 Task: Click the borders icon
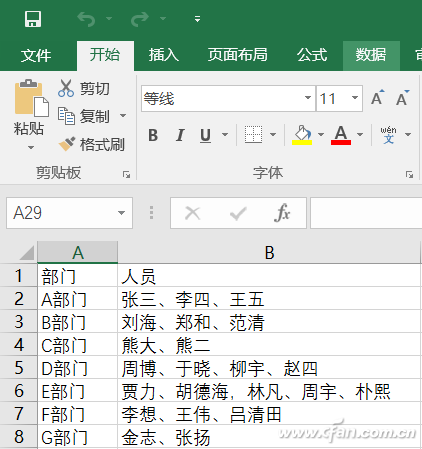(253, 135)
